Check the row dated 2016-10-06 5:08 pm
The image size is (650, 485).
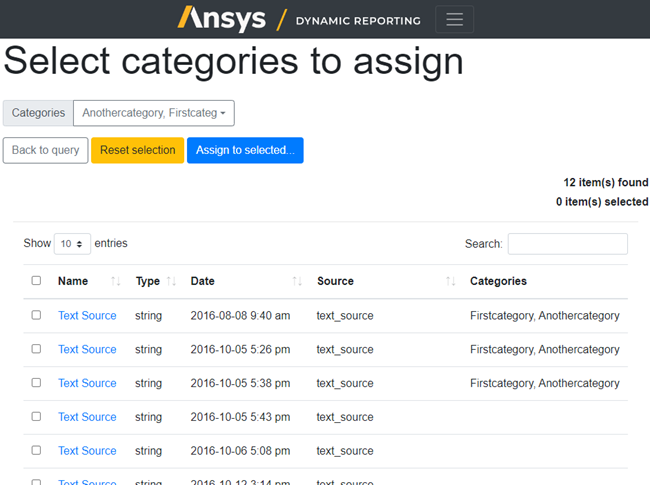click(36, 450)
